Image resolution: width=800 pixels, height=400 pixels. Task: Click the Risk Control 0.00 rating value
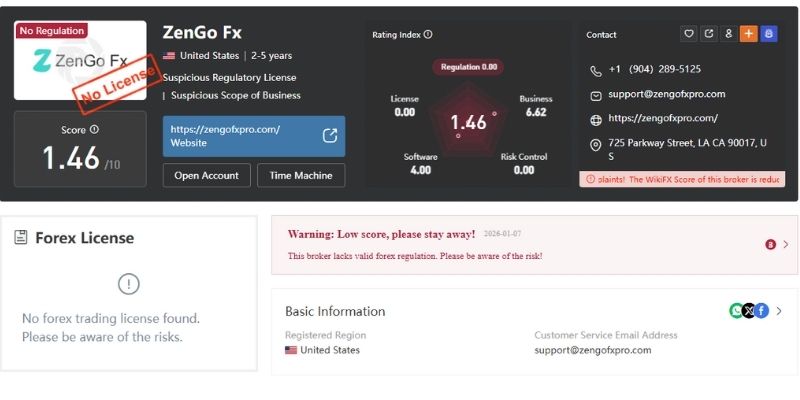524,169
